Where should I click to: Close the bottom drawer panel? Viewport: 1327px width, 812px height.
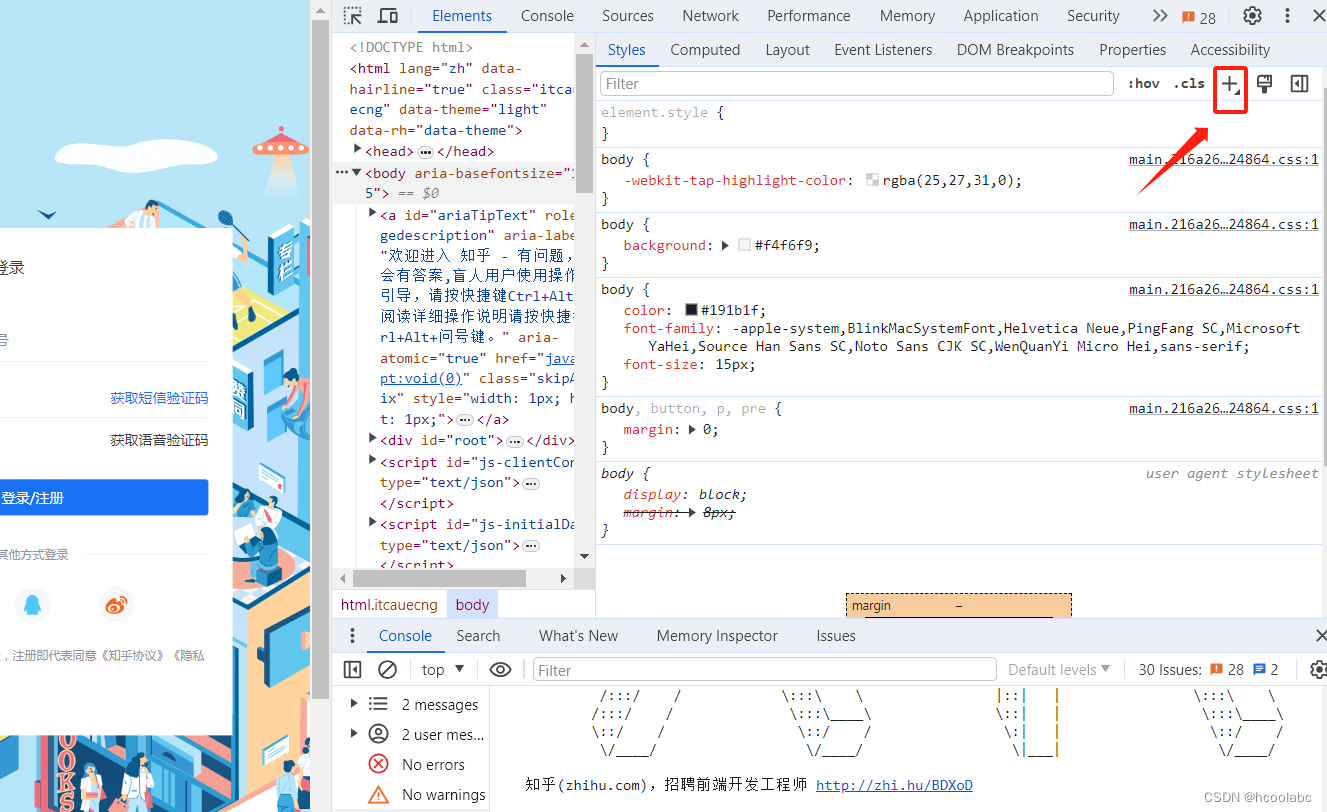pos(1319,636)
